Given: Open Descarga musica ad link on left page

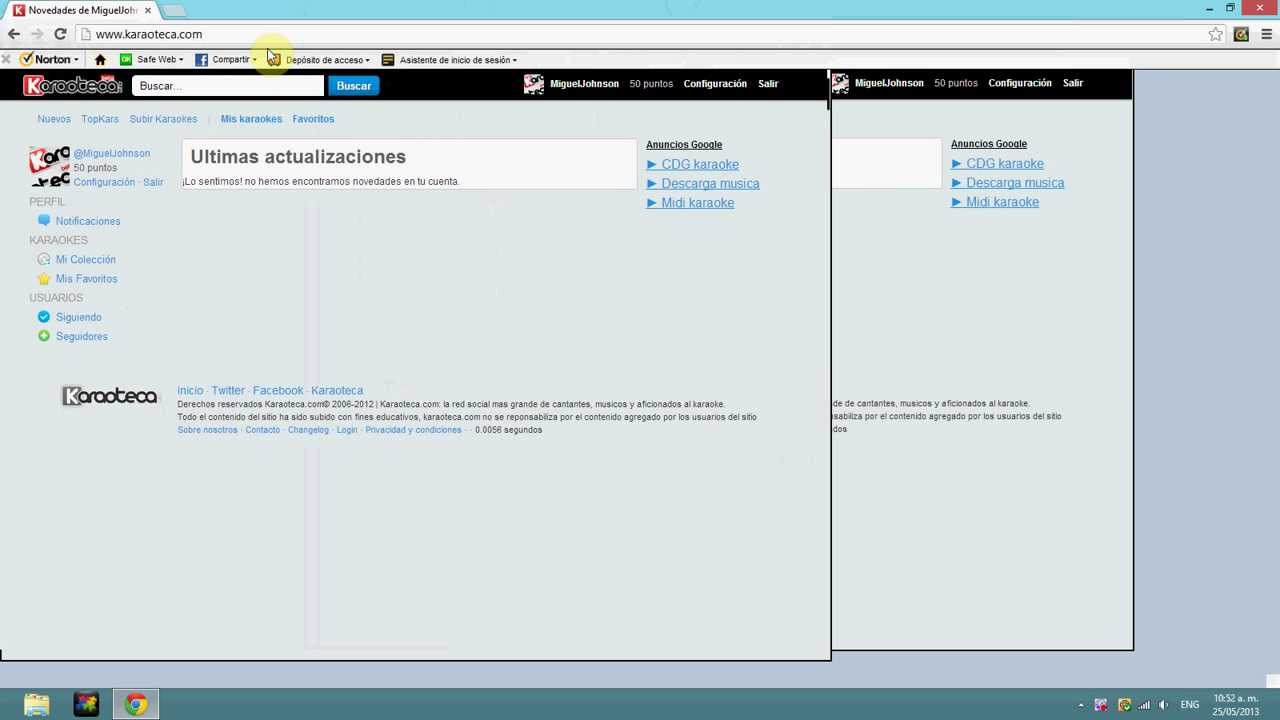Looking at the screenshot, I should click(x=710, y=184).
